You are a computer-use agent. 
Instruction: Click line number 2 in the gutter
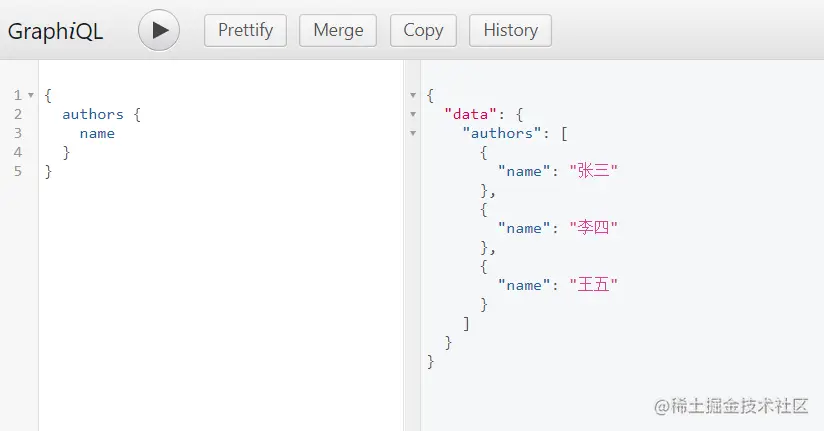(x=18, y=114)
